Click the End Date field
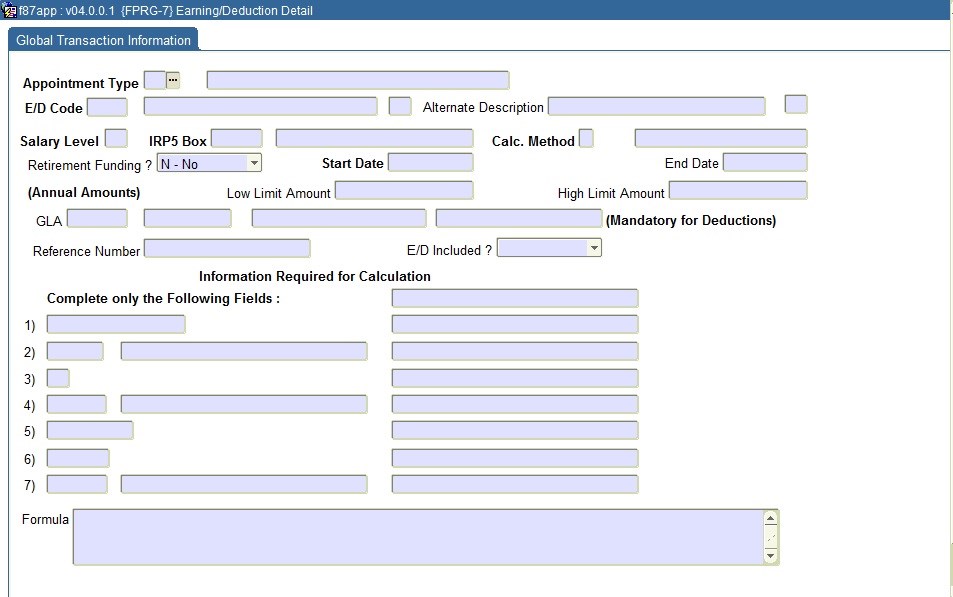 [x=764, y=162]
